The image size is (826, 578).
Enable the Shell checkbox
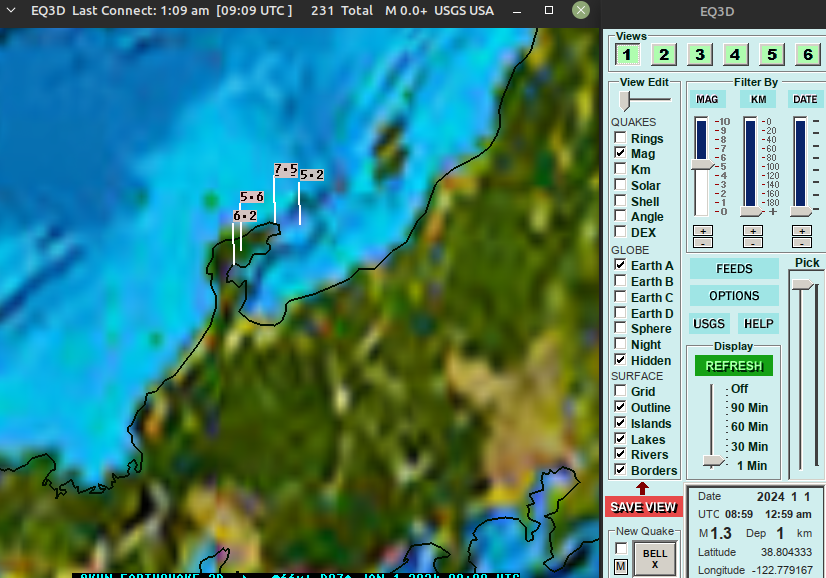click(x=621, y=200)
